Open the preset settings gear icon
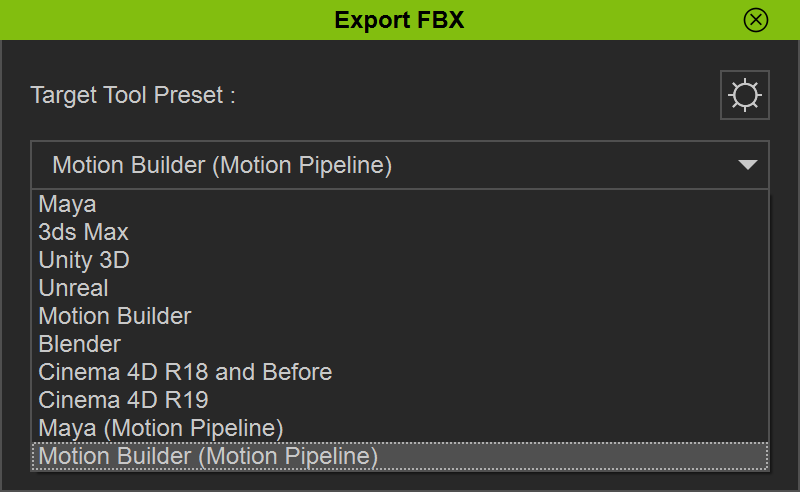The width and height of the screenshot is (800, 492). (x=745, y=96)
